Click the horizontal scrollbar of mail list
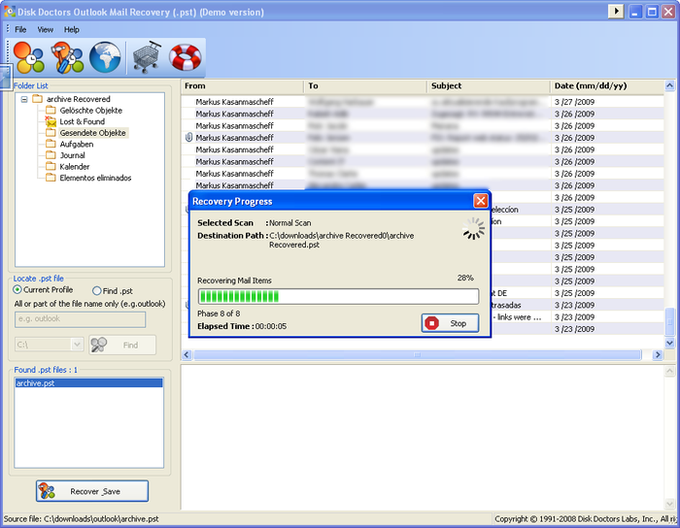The image size is (680, 528). (417, 355)
